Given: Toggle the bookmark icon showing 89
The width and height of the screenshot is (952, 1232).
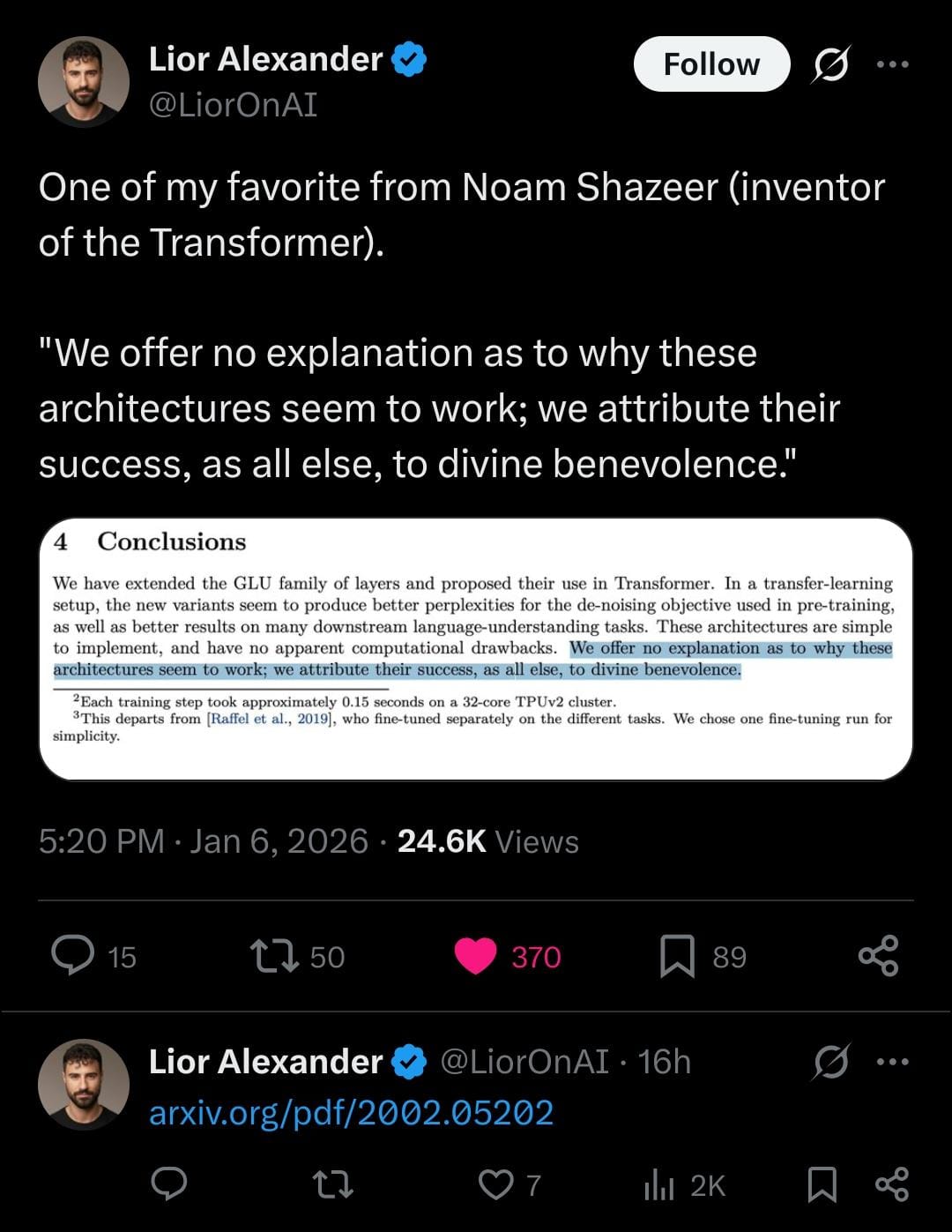Looking at the screenshot, I should tap(677, 957).
